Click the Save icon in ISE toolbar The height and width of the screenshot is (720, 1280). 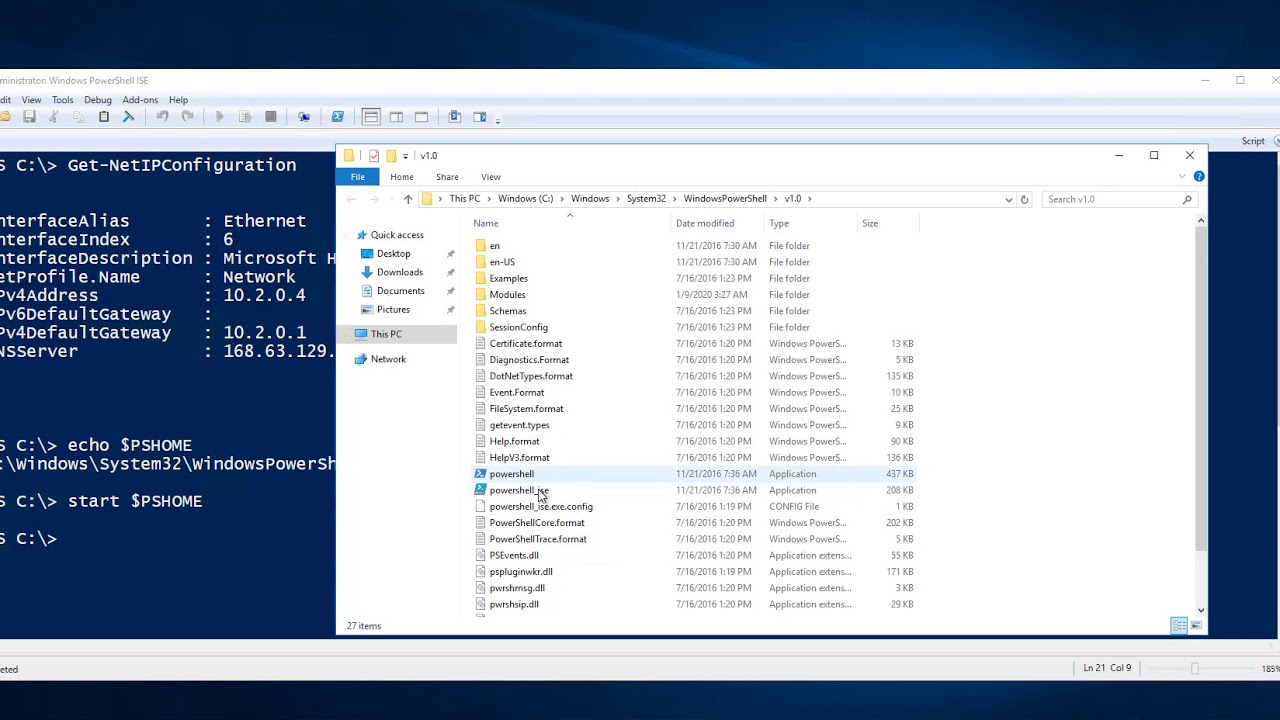pyautogui.click(x=29, y=117)
